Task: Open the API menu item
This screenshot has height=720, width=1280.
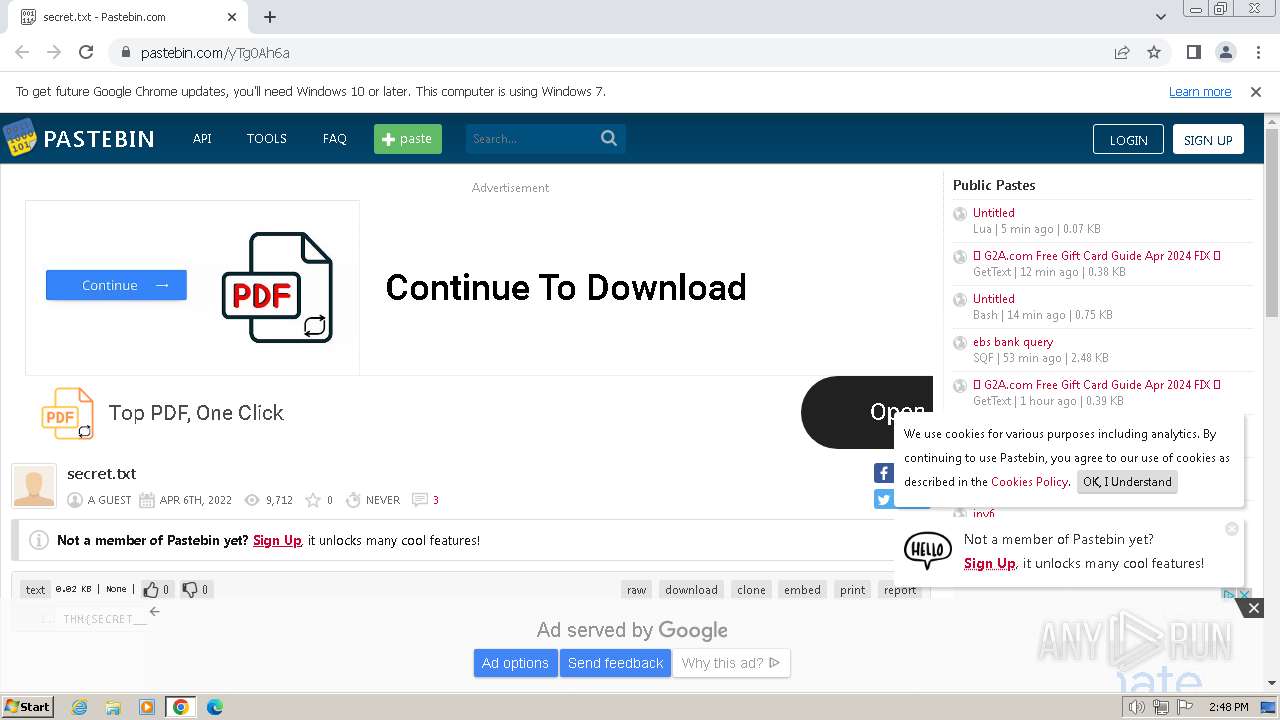Action: point(202,139)
